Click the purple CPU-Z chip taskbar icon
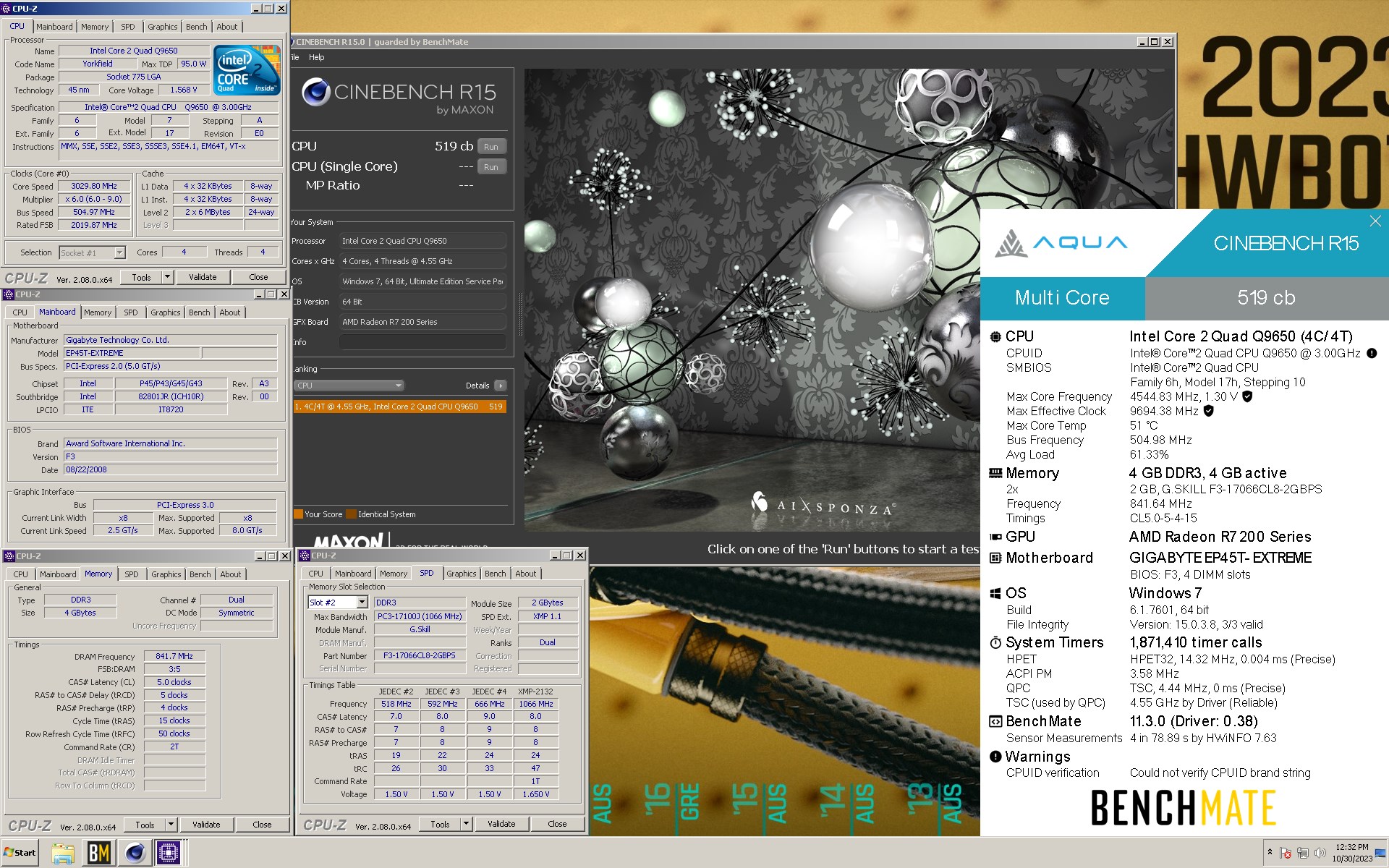1389x868 pixels. click(169, 854)
